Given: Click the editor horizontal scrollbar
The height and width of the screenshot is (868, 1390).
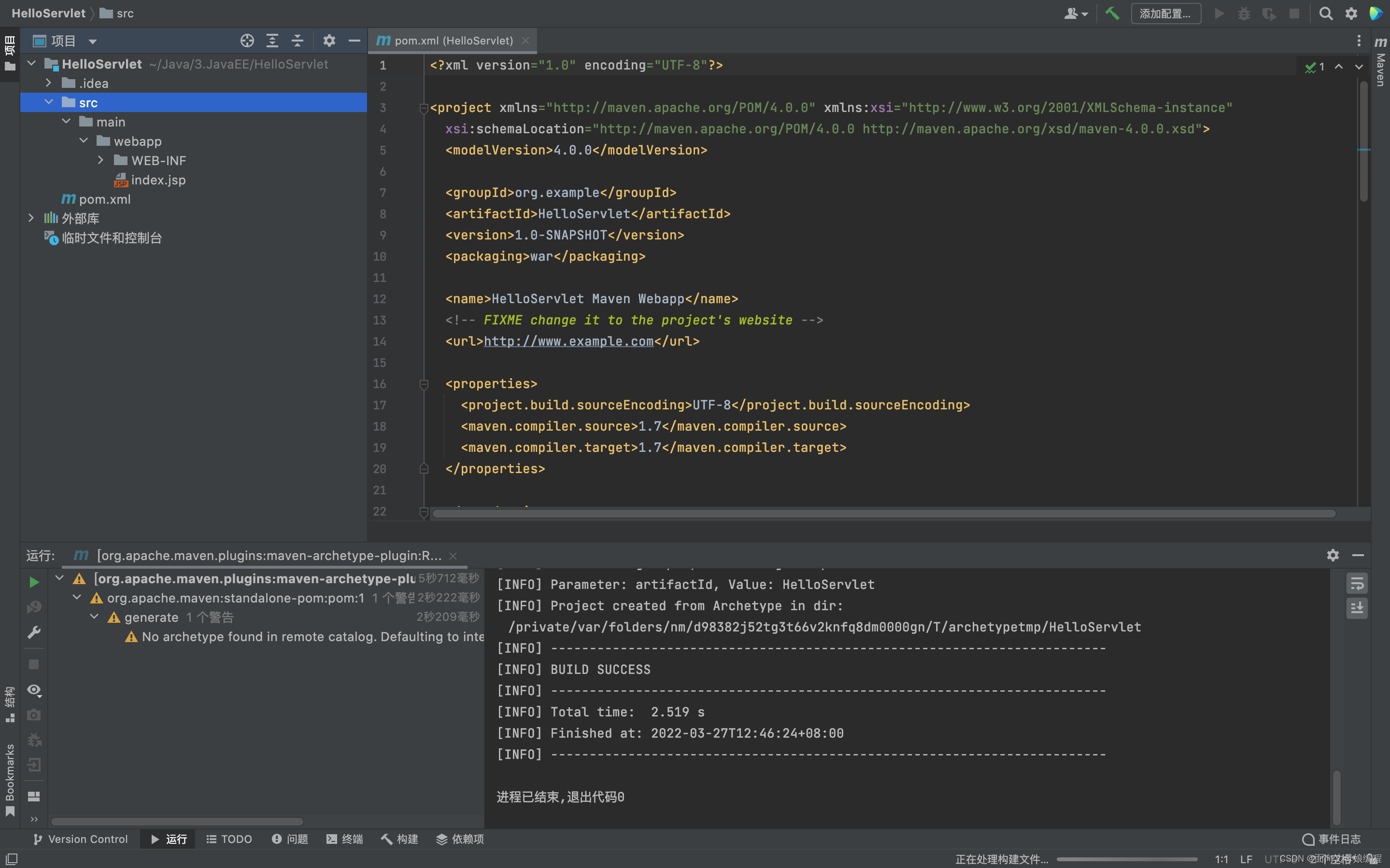Looking at the screenshot, I should coord(884,513).
